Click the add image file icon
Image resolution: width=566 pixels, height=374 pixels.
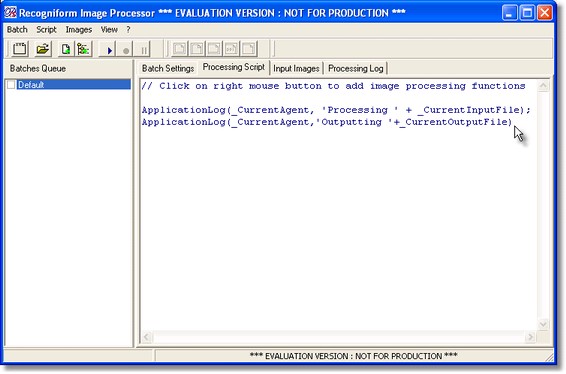tap(65, 49)
